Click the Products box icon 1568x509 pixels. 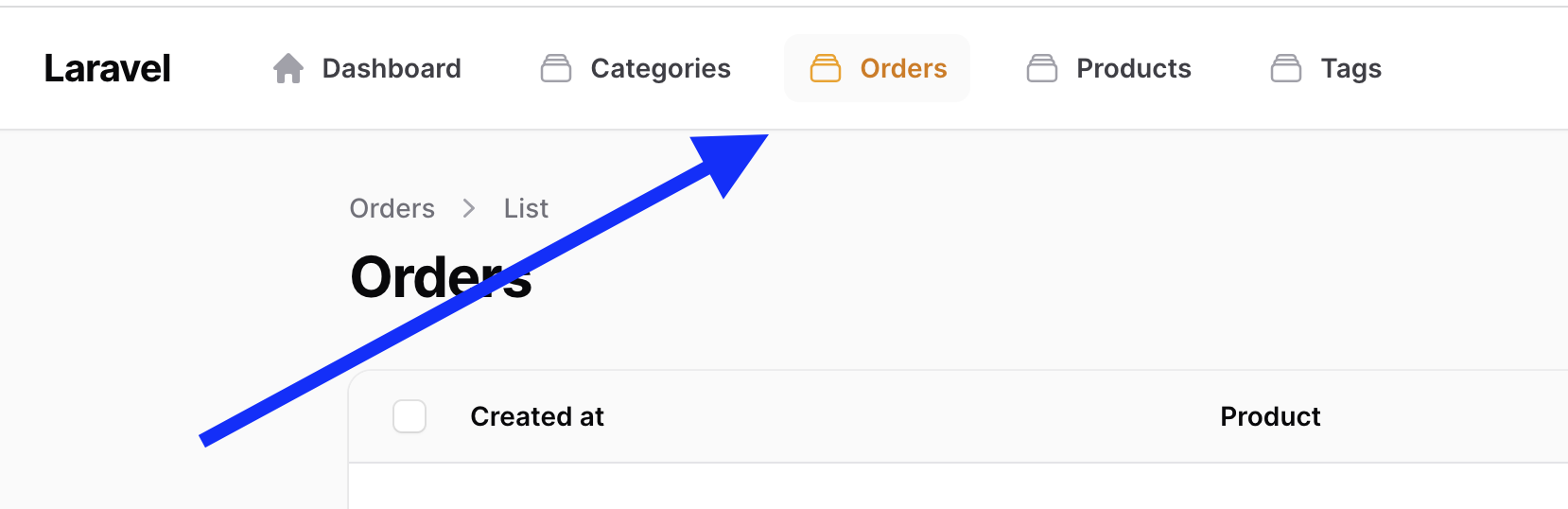click(x=1042, y=68)
